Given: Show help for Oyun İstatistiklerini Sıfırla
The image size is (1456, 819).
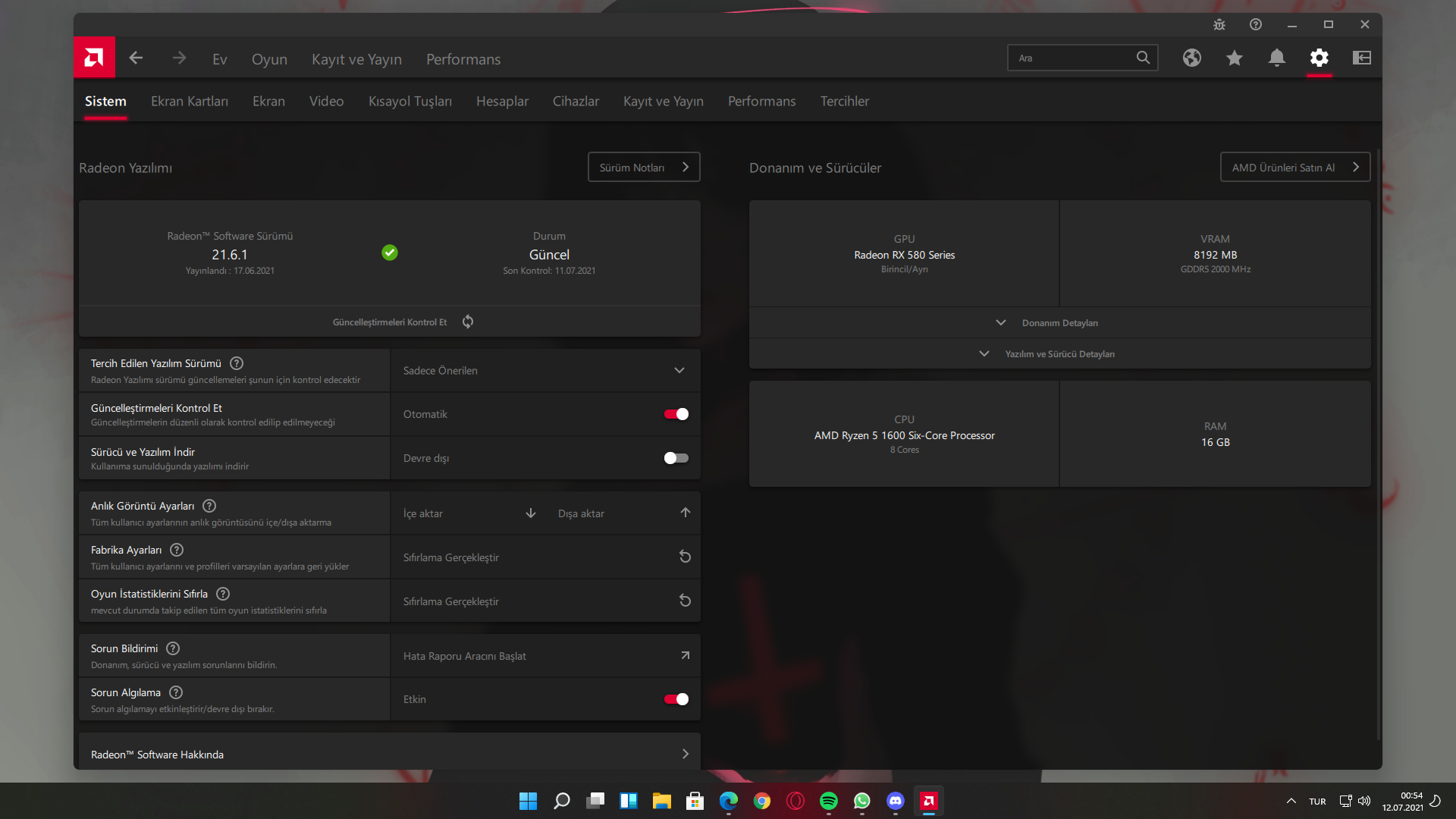Looking at the screenshot, I should (x=223, y=594).
